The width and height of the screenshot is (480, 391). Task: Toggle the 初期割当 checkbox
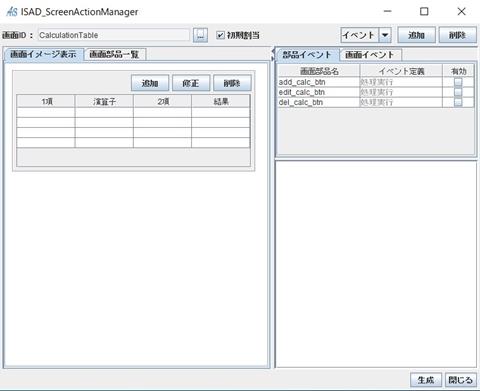pos(220,35)
